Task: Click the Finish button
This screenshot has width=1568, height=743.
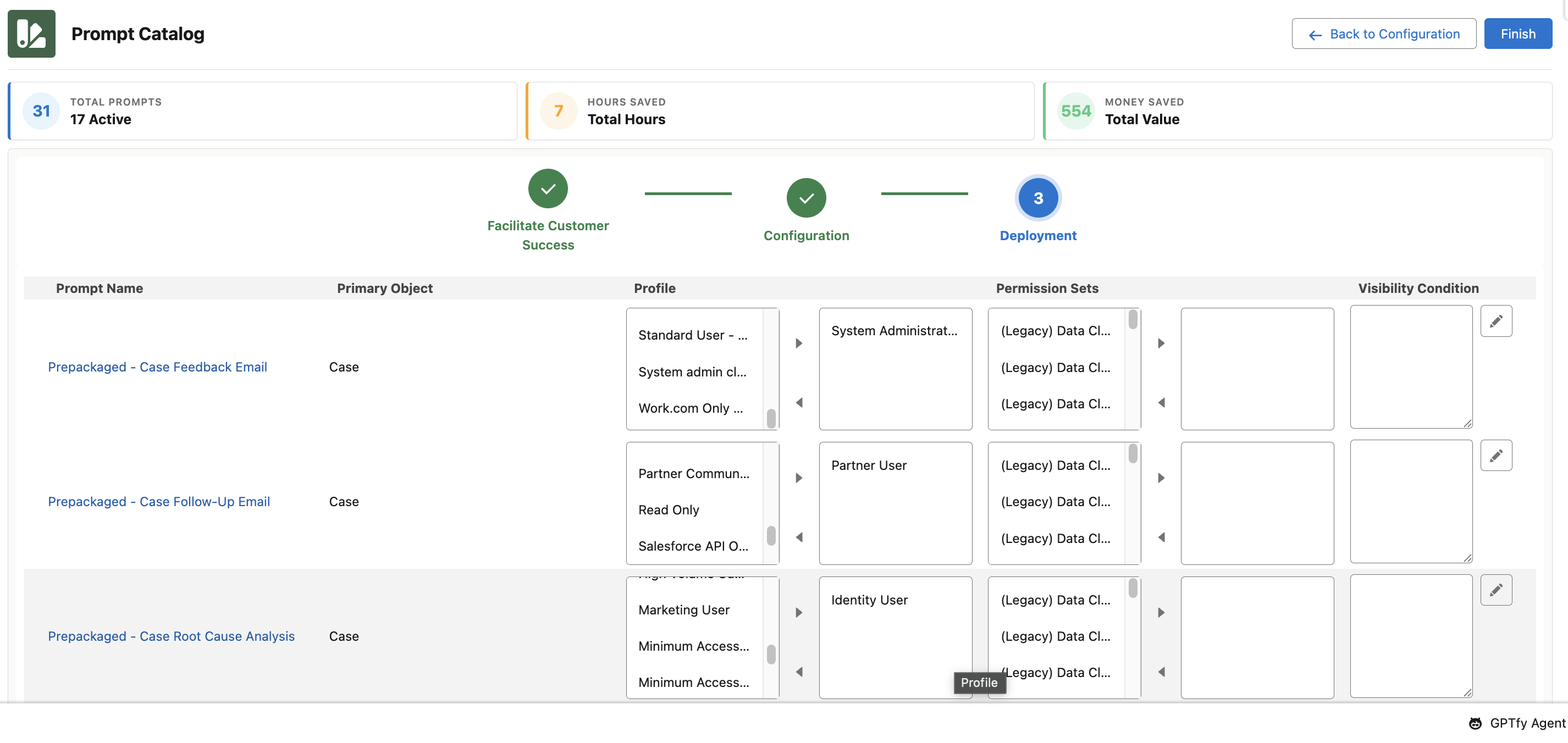Action: click(x=1517, y=34)
